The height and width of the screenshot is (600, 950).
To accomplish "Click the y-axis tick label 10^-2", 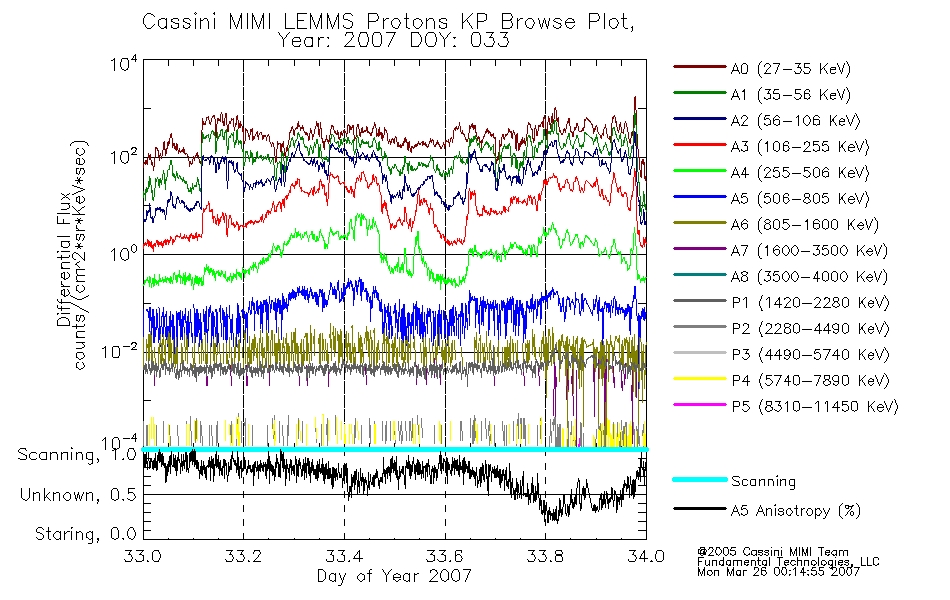I will [x=119, y=350].
